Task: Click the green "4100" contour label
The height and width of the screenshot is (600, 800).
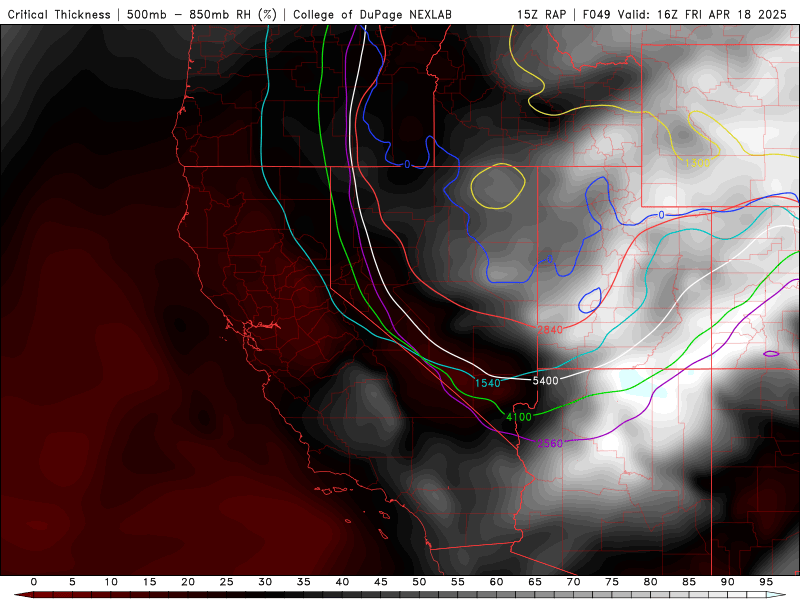Action: [519, 417]
